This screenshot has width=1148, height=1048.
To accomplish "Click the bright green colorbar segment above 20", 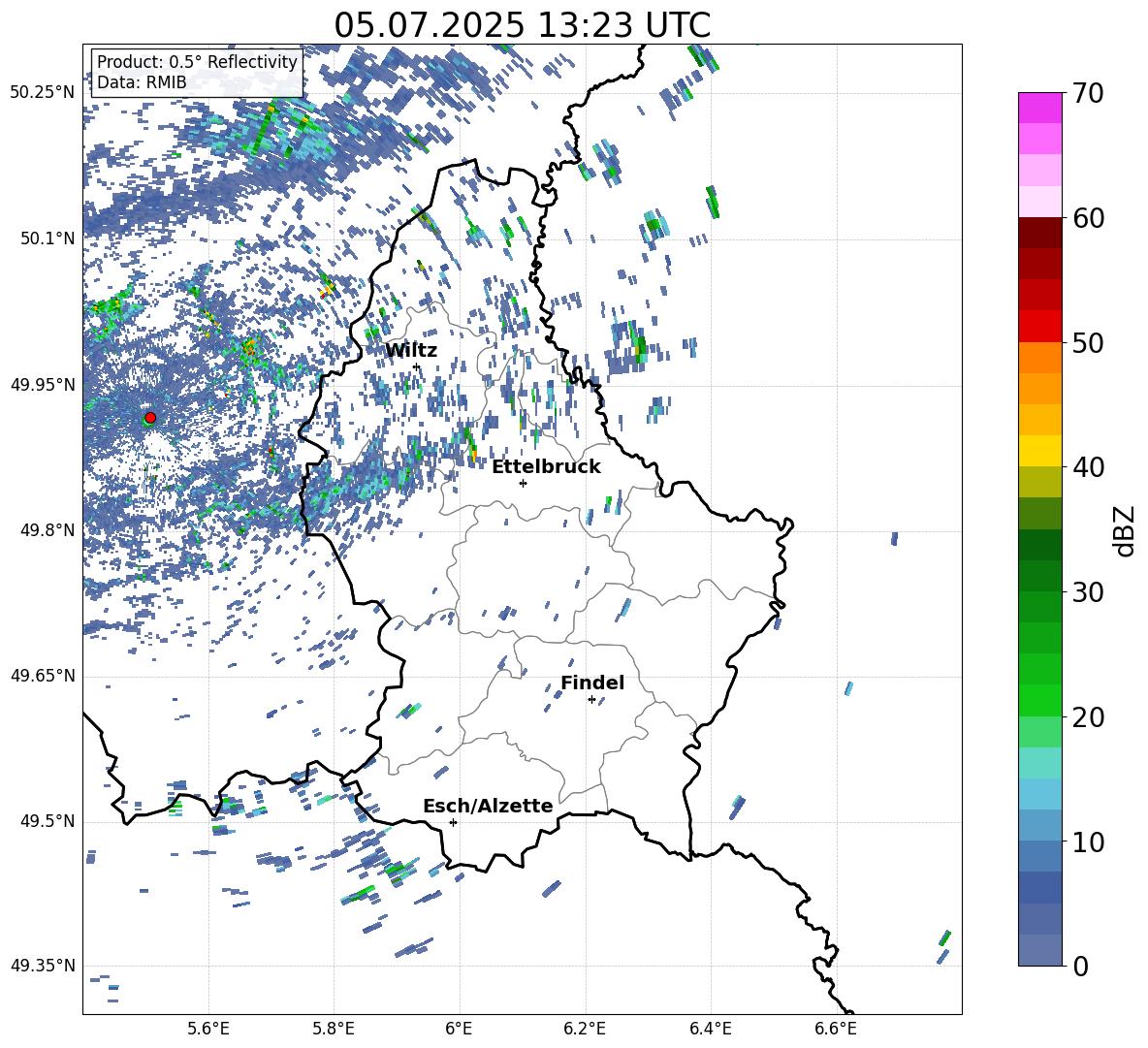I will [x=1040, y=701].
